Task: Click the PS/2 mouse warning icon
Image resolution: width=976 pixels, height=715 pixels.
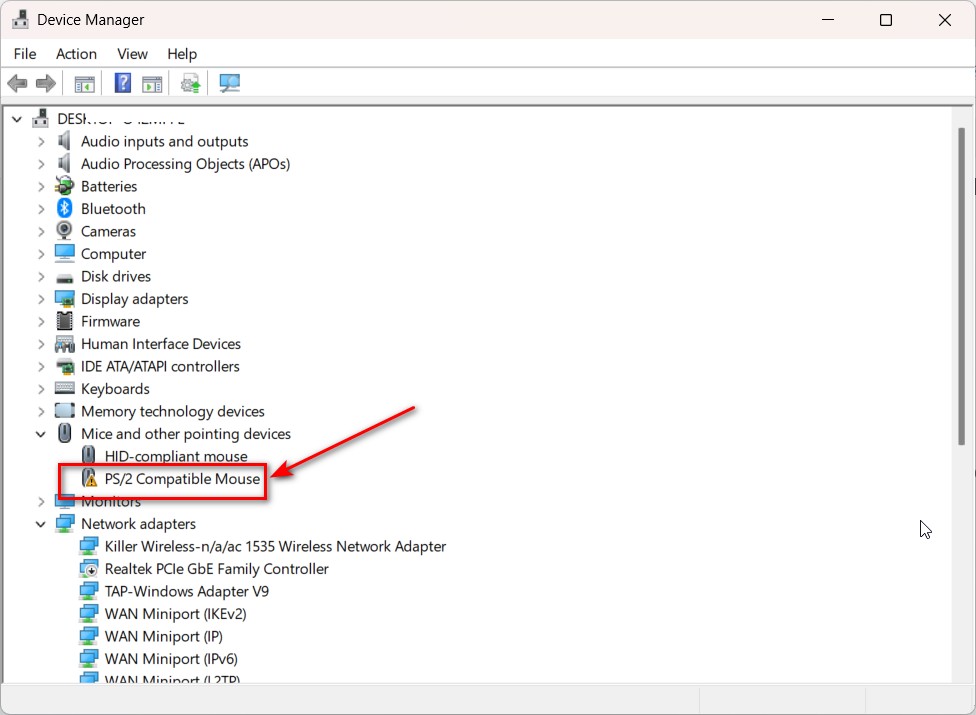Action: 90,479
